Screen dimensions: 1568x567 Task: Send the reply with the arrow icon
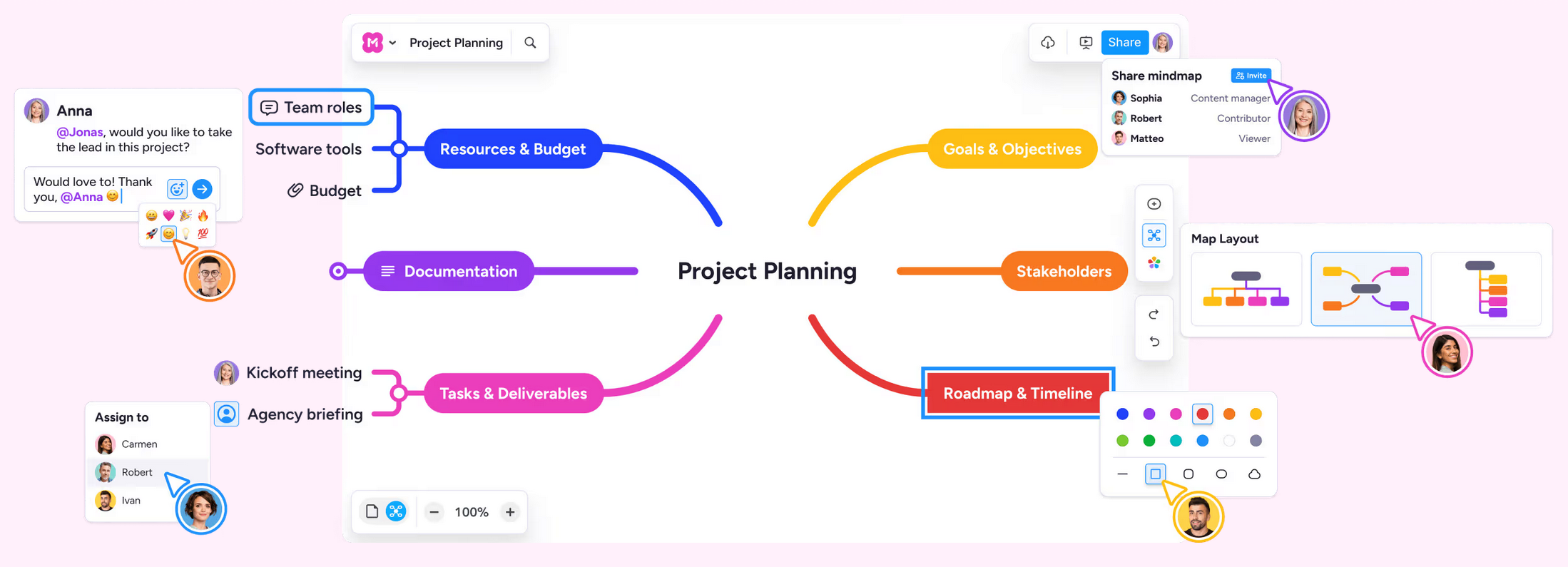click(203, 188)
